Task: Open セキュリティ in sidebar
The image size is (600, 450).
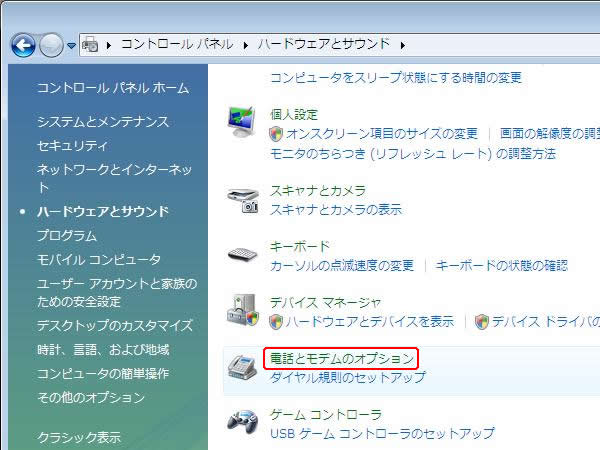Action: coord(72,145)
